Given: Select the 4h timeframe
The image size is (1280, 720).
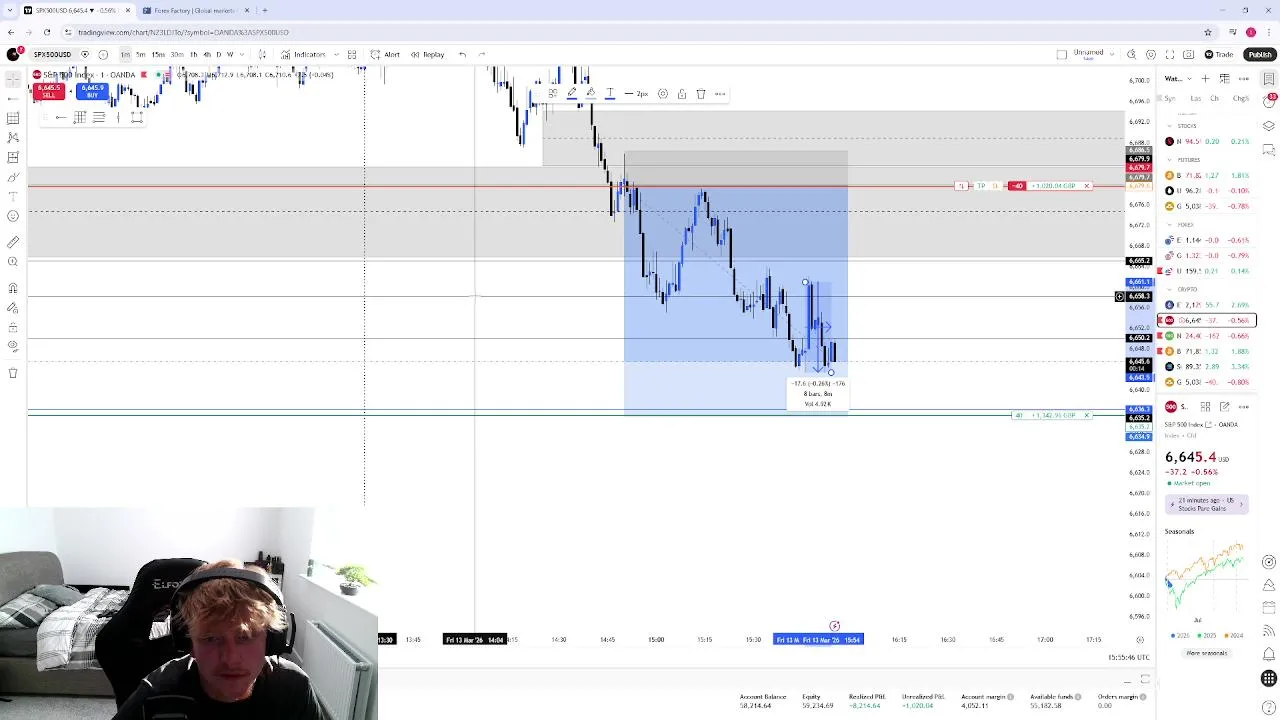Looking at the screenshot, I should point(206,54).
